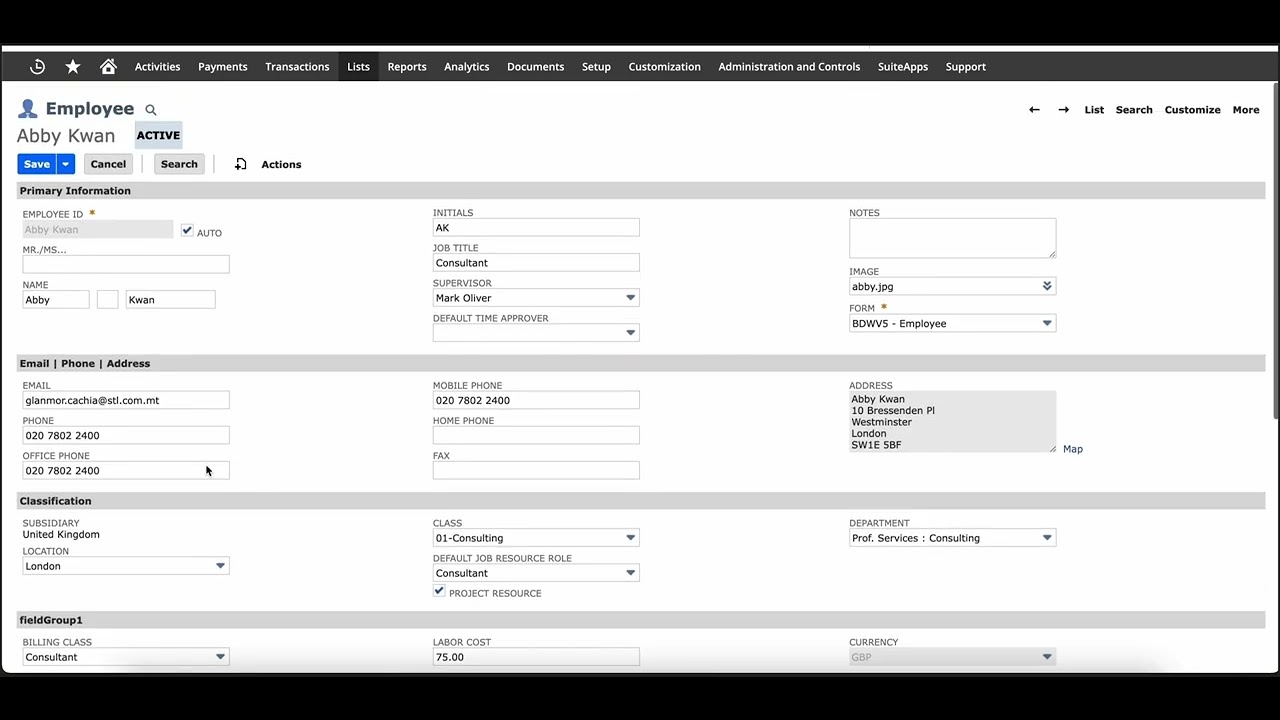Screen dimensions: 1280x720
Task: Click the Mr./Ms. input field
Action: tap(126, 265)
